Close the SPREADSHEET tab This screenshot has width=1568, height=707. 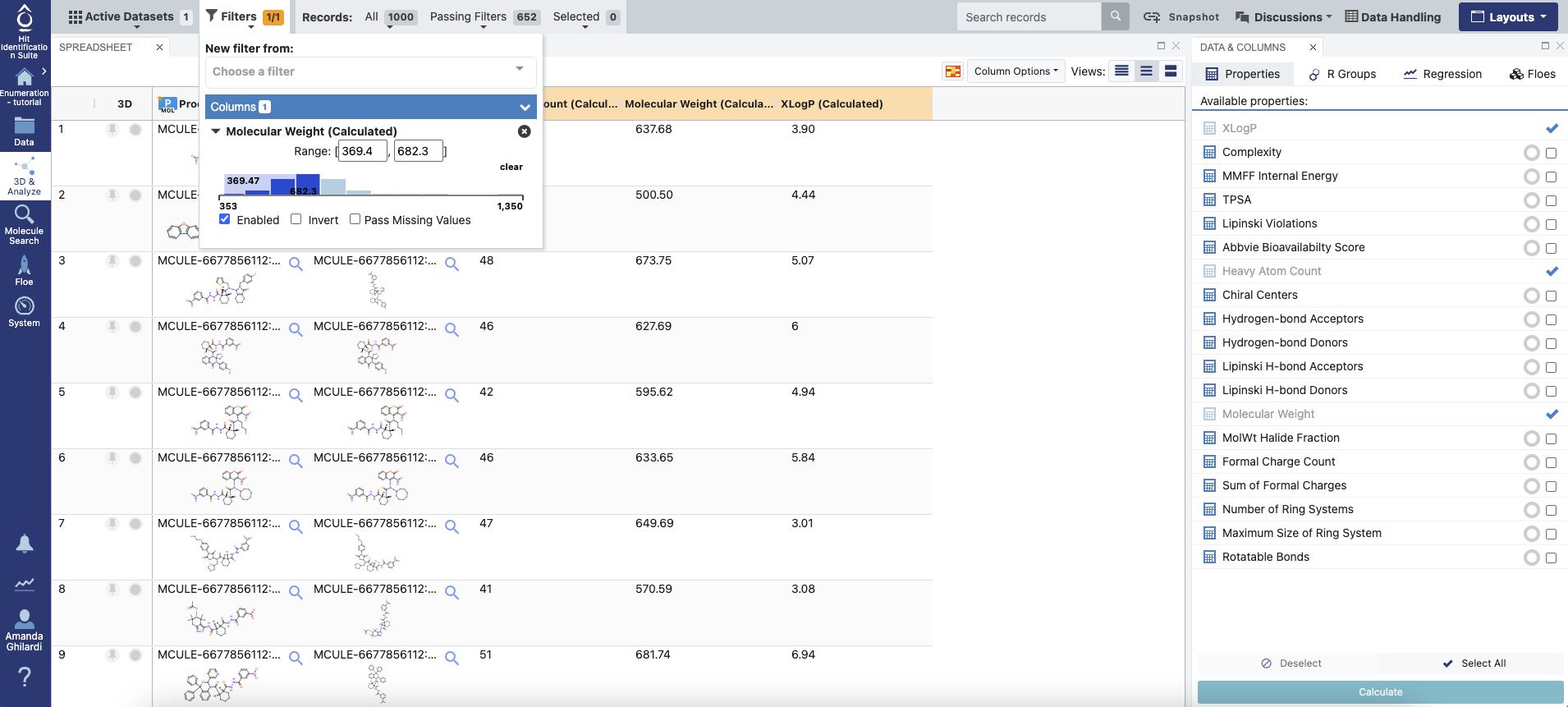[x=159, y=48]
